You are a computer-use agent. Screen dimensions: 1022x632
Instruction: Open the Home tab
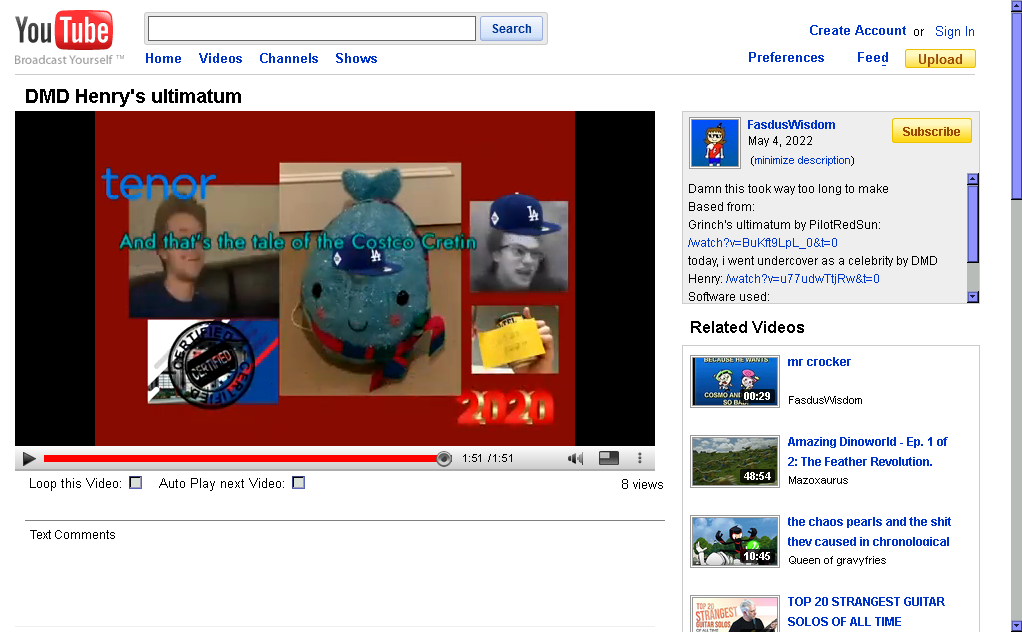163,58
